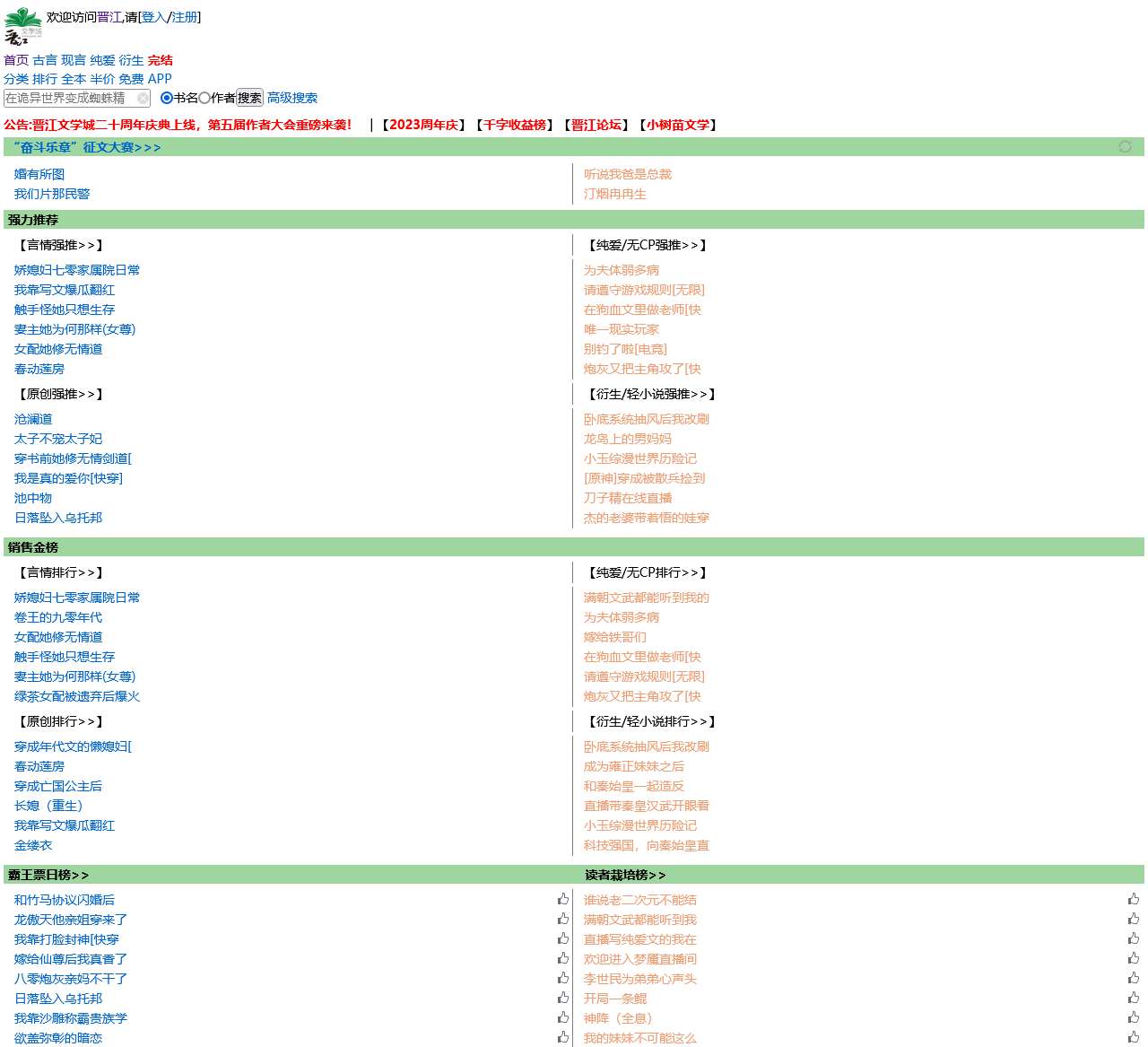Expand 言情强推>> list
This screenshot has width=1148, height=1047.
click(x=59, y=245)
